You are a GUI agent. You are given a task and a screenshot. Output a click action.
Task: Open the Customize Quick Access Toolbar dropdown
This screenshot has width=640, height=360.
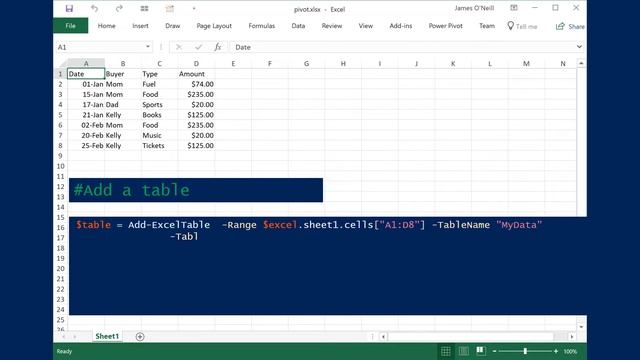194,9
